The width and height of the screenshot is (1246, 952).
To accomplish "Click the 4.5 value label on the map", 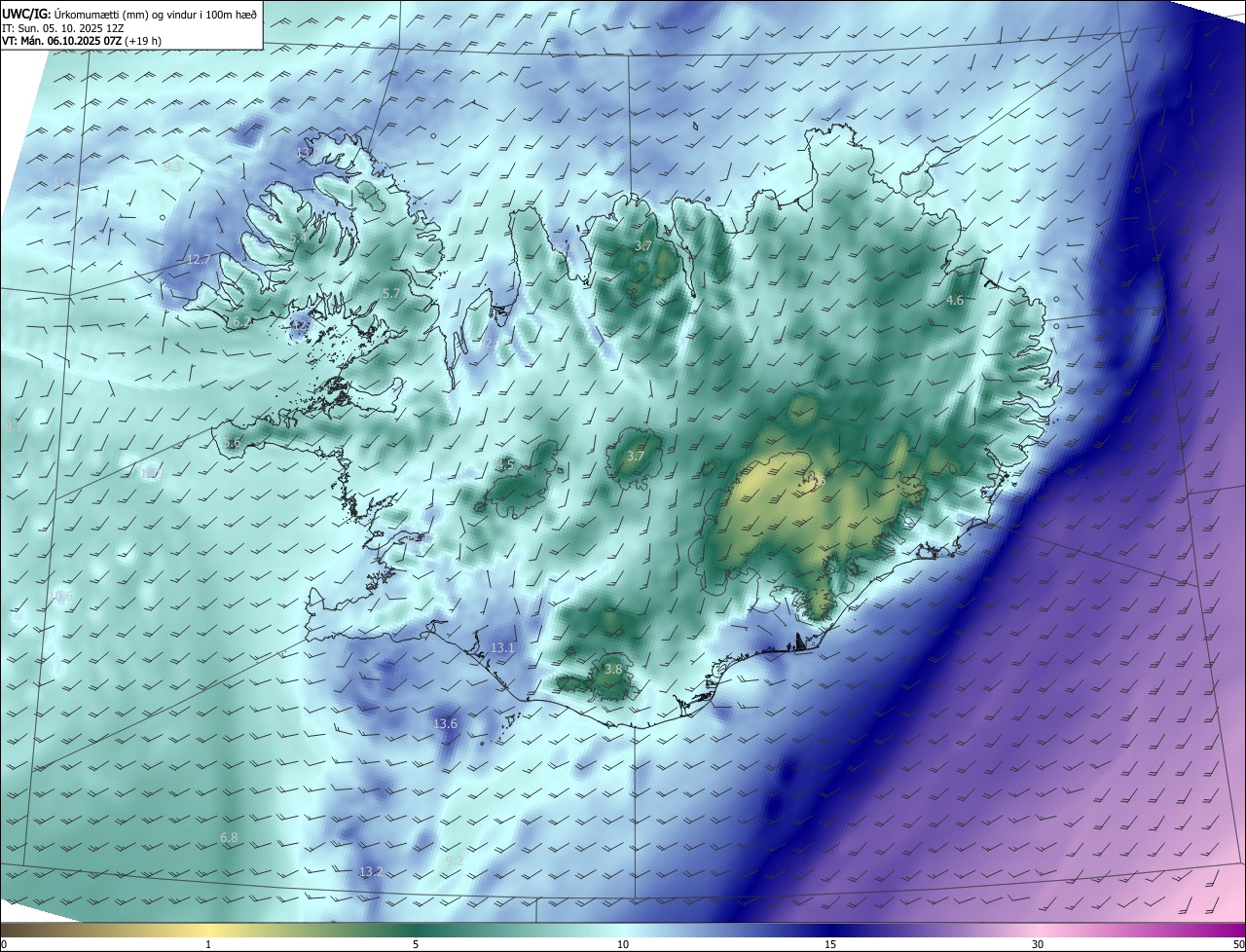I will point(505,465).
